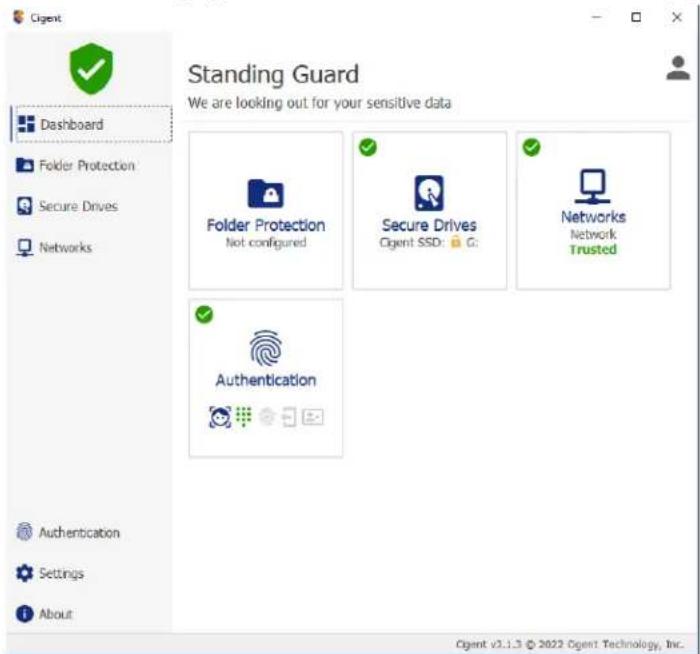700x654 pixels.
Task: Click the green check badge on Authentication card
Action: [204, 314]
